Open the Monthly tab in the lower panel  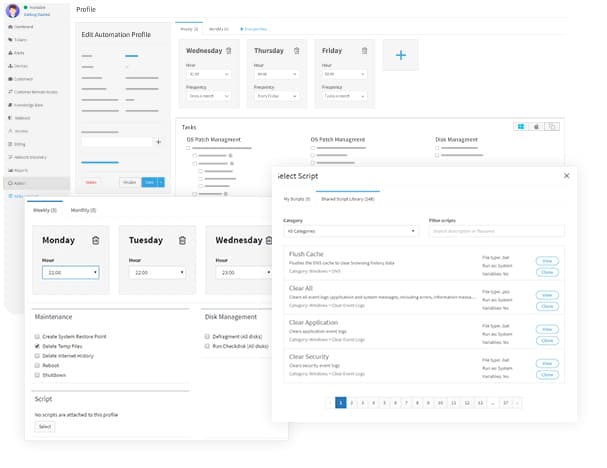83,210
